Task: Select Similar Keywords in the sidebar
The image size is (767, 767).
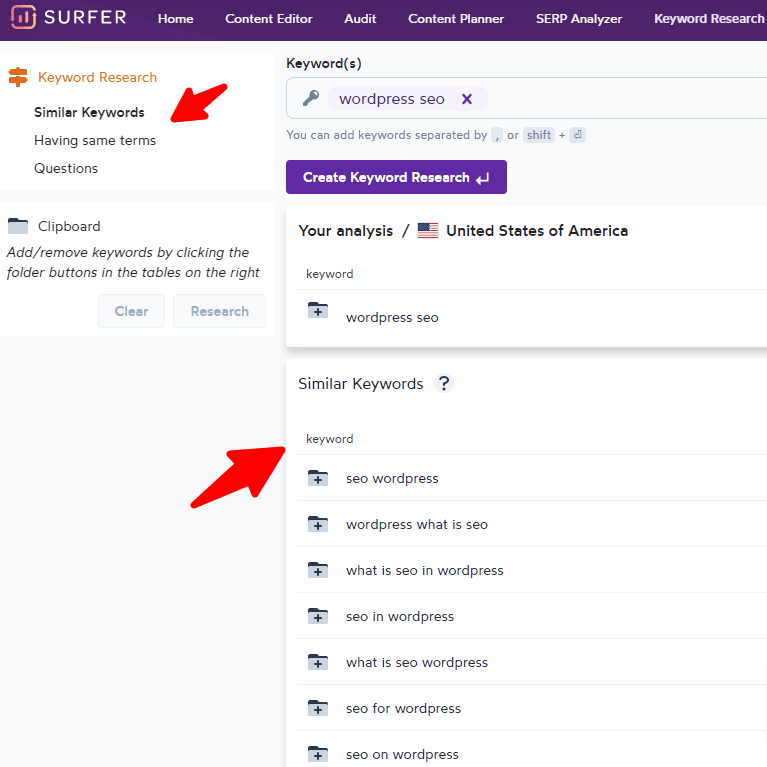Action: click(x=89, y=113)
